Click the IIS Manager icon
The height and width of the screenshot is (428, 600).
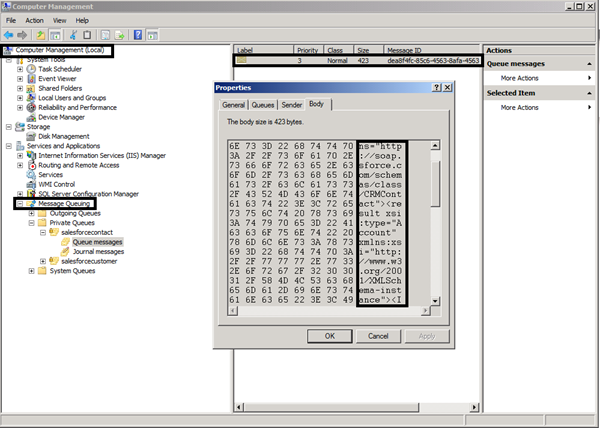31,156
